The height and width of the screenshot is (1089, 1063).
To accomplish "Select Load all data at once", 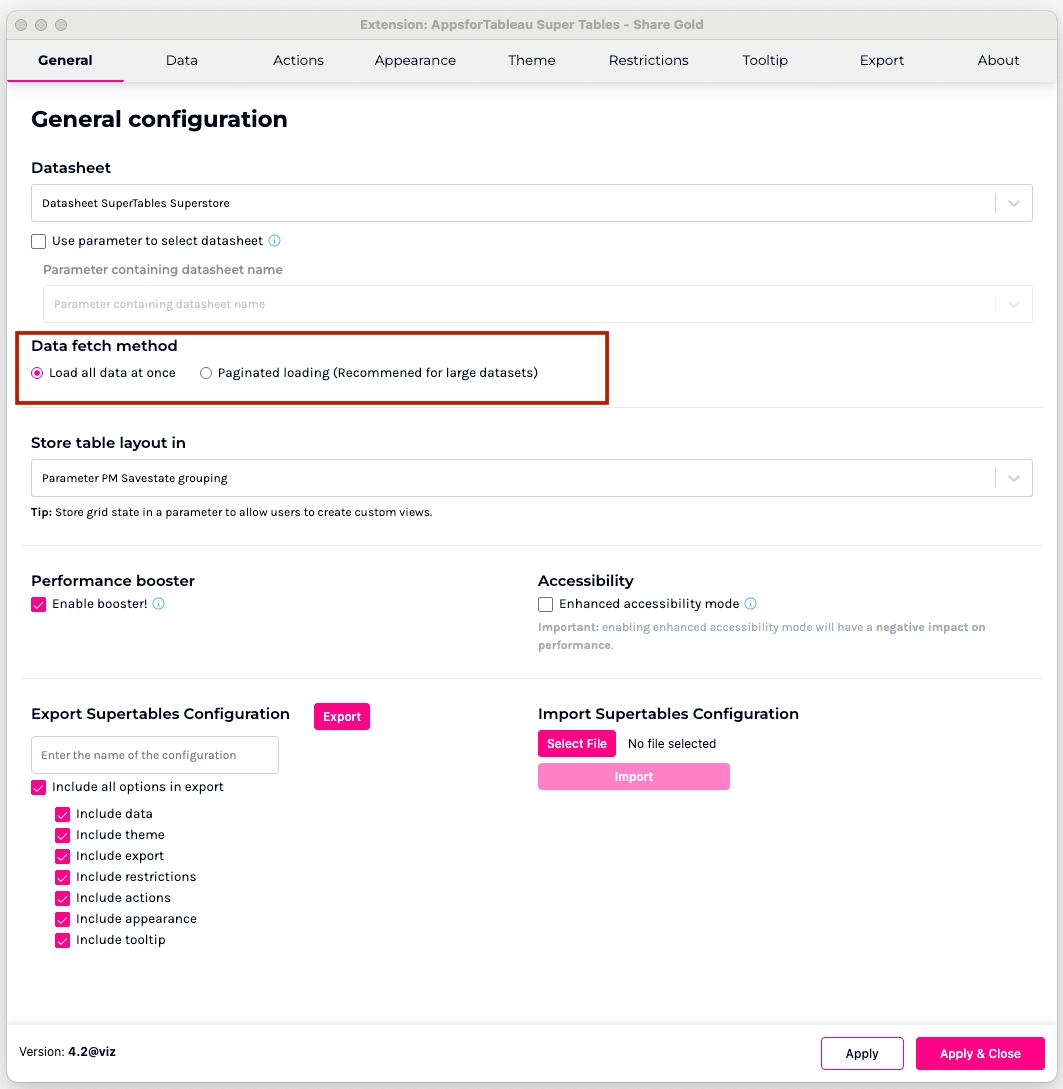I will (38, 373).
